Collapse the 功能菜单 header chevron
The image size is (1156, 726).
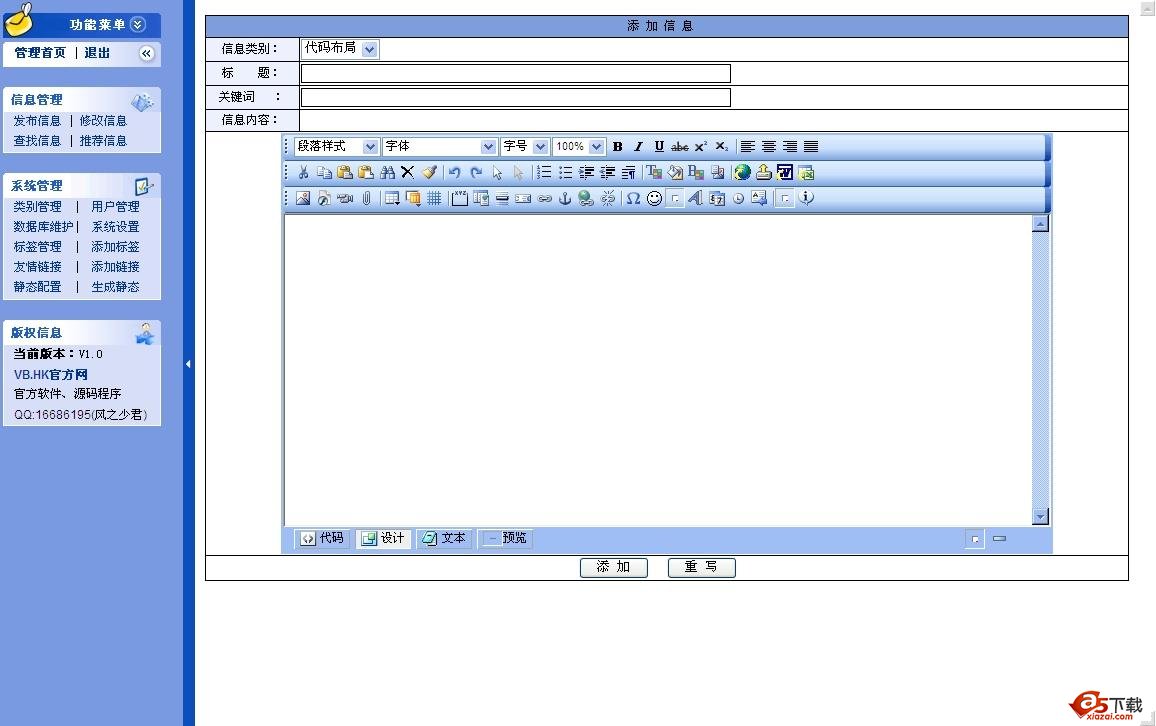pos(138,24)
